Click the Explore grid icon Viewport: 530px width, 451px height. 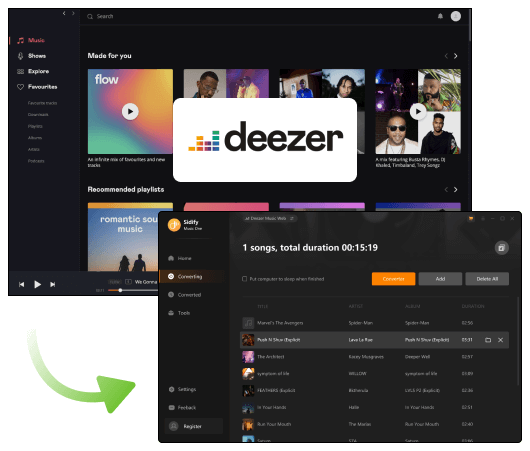click(21, 71)
